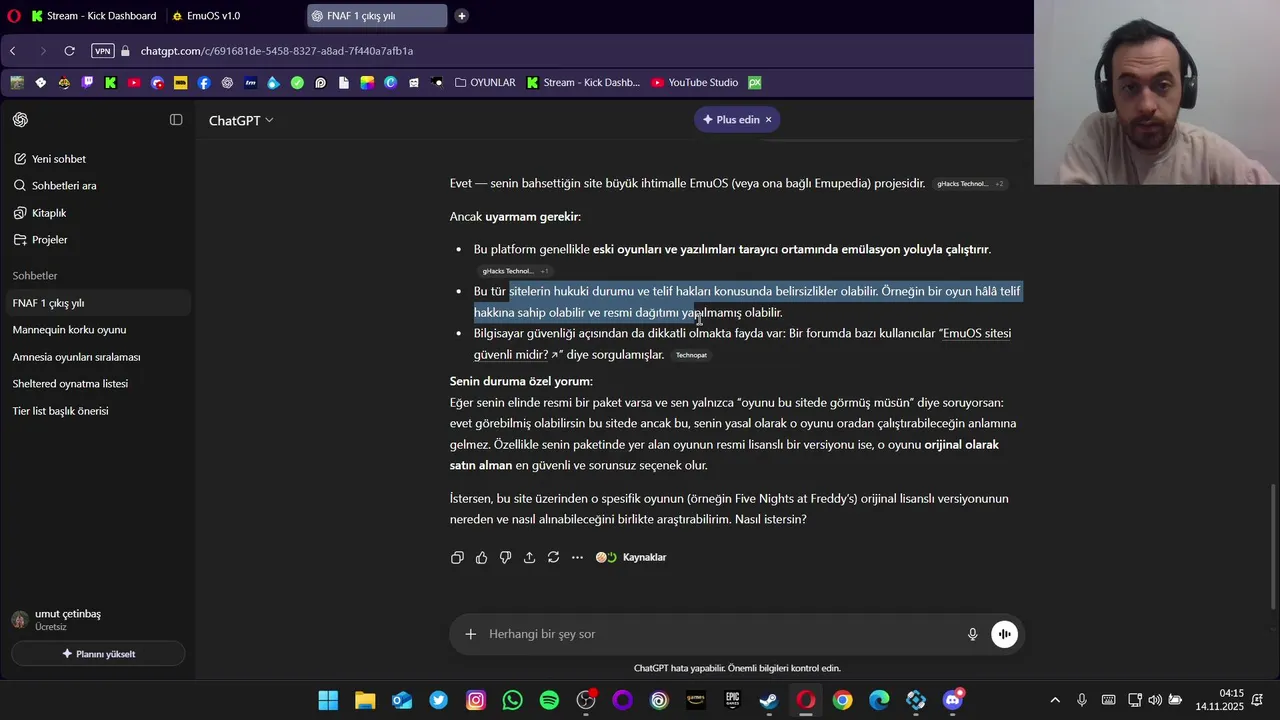Select FNAF 1 çıkış yılı chat
Image resolution: width=1280 pixels, height=720 pixels.
pos(97,303)
